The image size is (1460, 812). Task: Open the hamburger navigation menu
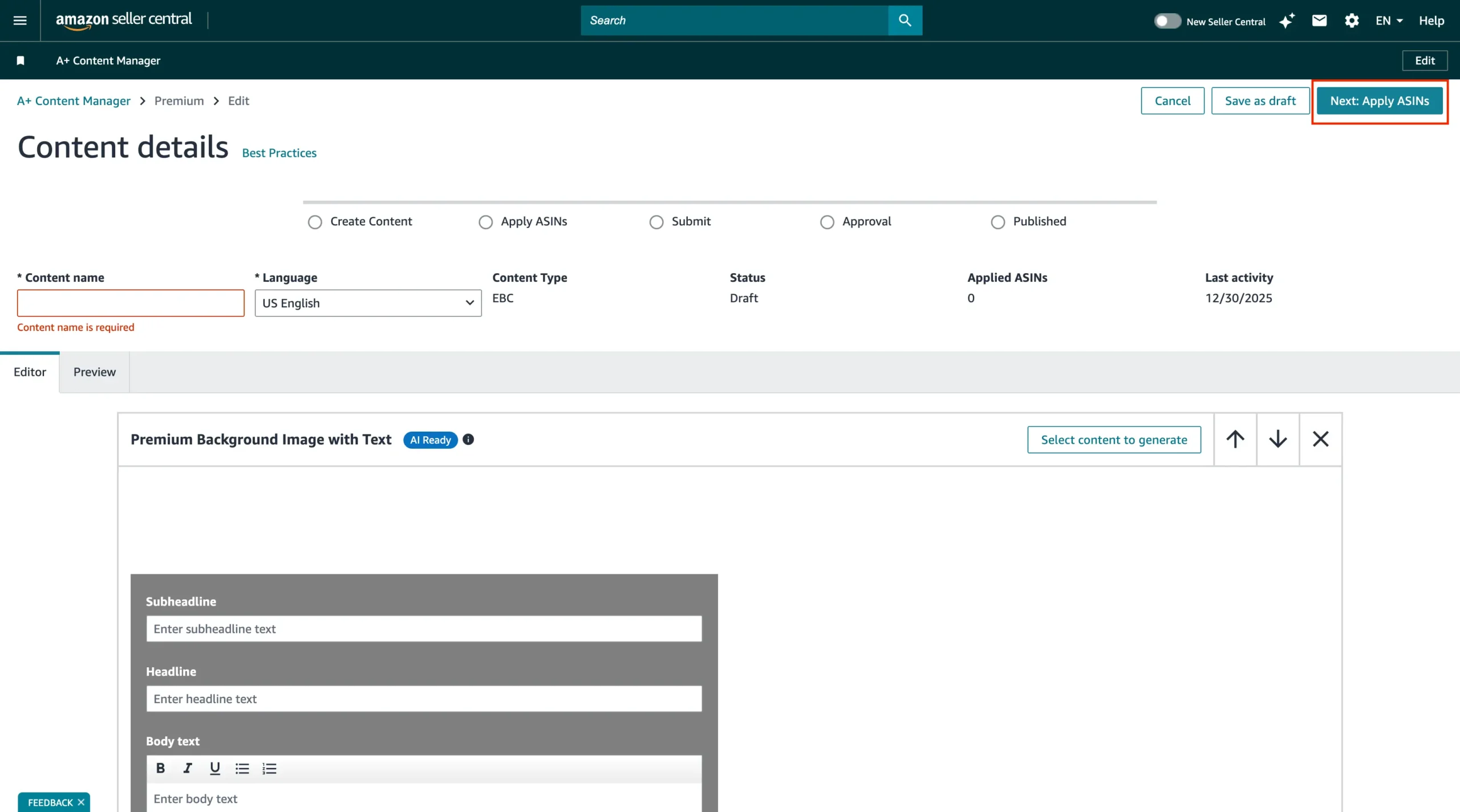click(20, 21)
